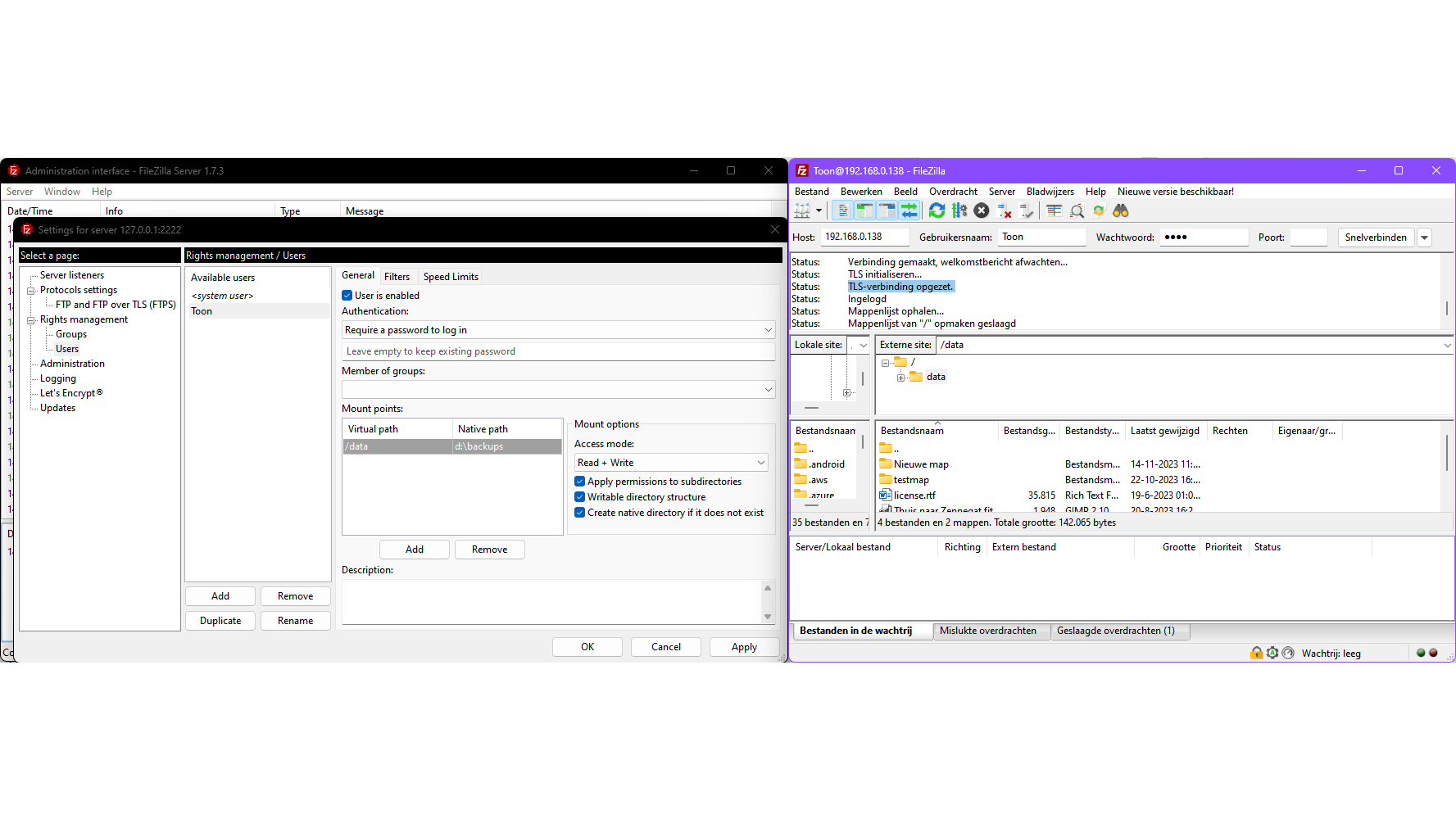Open the Site Manager icon in FileZilla client
The image size is (1456, 819).
[x=802, y=211]
